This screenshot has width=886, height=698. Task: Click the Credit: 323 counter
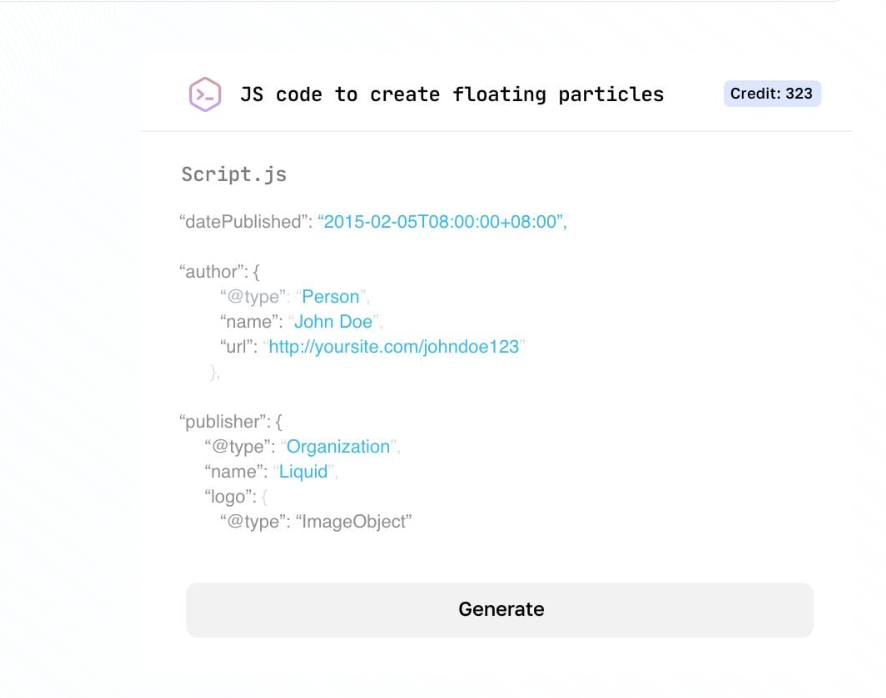tap(773, 93)
